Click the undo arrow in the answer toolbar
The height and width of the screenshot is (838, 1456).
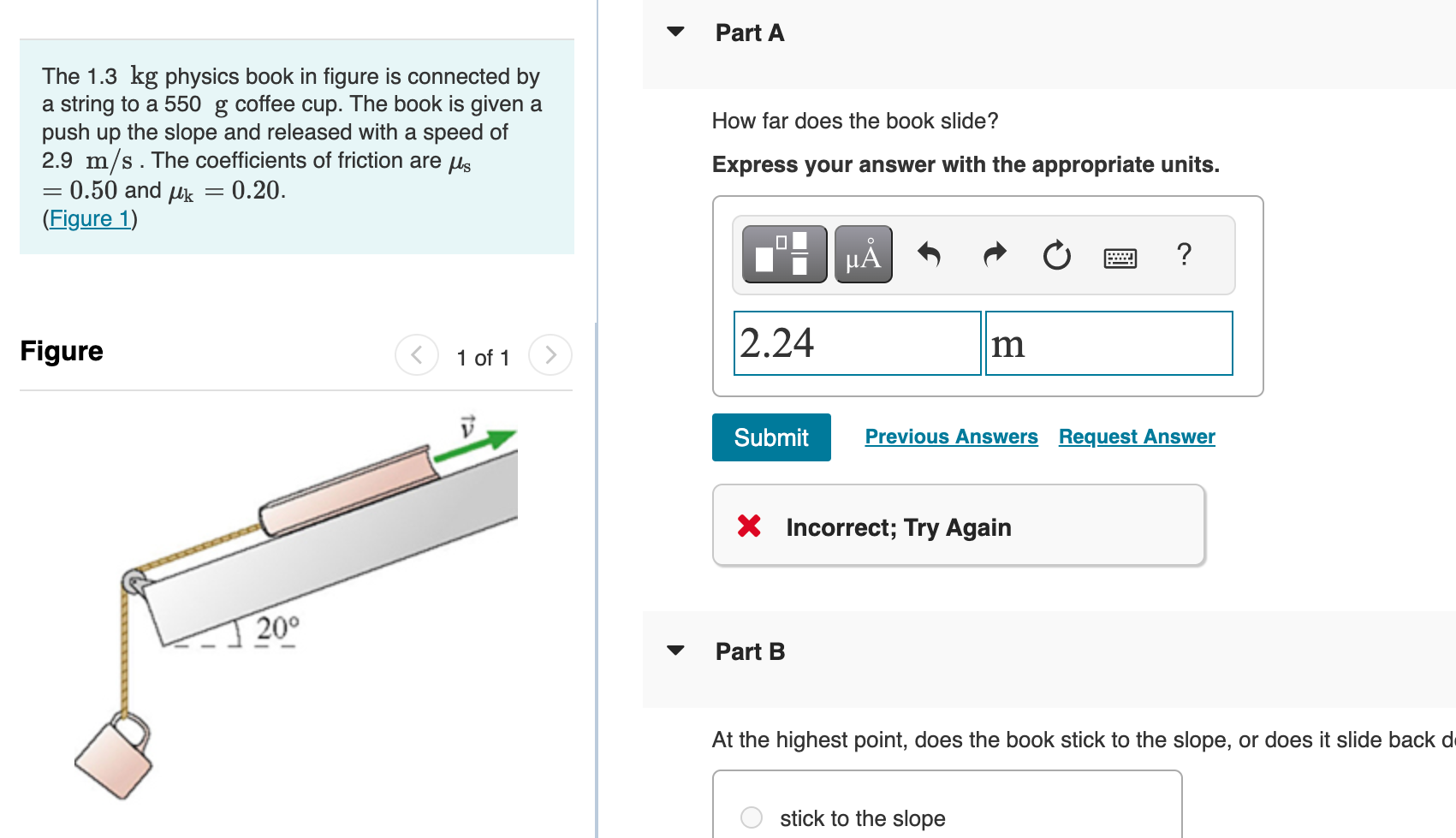click(930, 254)
